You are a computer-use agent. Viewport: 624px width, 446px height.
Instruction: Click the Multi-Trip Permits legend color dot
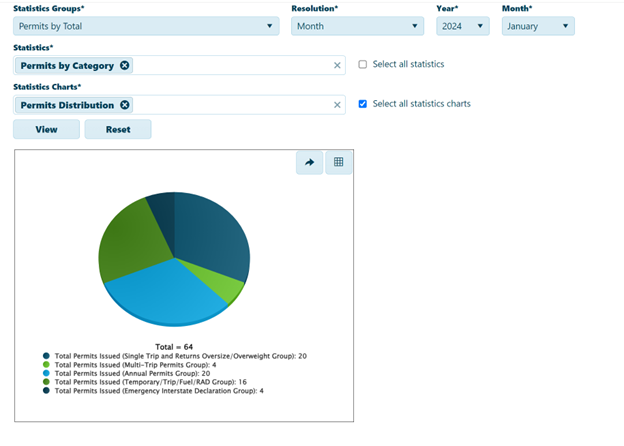tap(46, 364)
